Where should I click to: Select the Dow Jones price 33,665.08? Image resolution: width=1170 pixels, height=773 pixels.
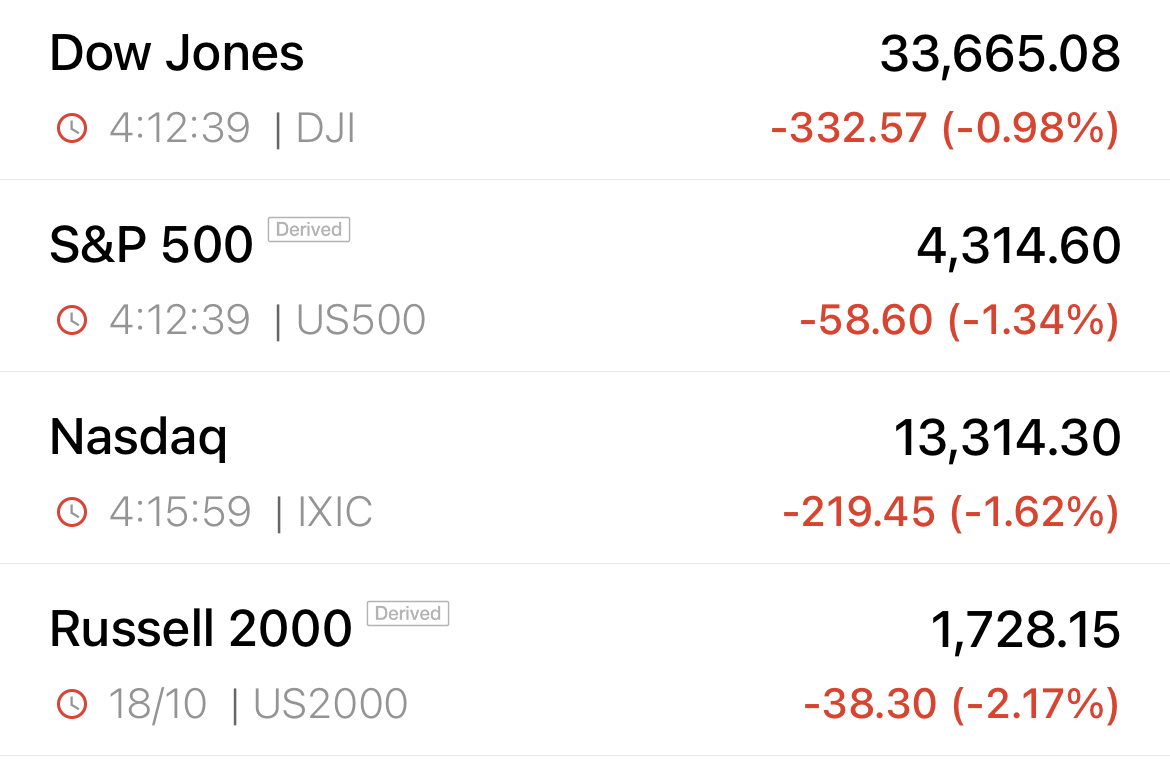point(1000,55)
